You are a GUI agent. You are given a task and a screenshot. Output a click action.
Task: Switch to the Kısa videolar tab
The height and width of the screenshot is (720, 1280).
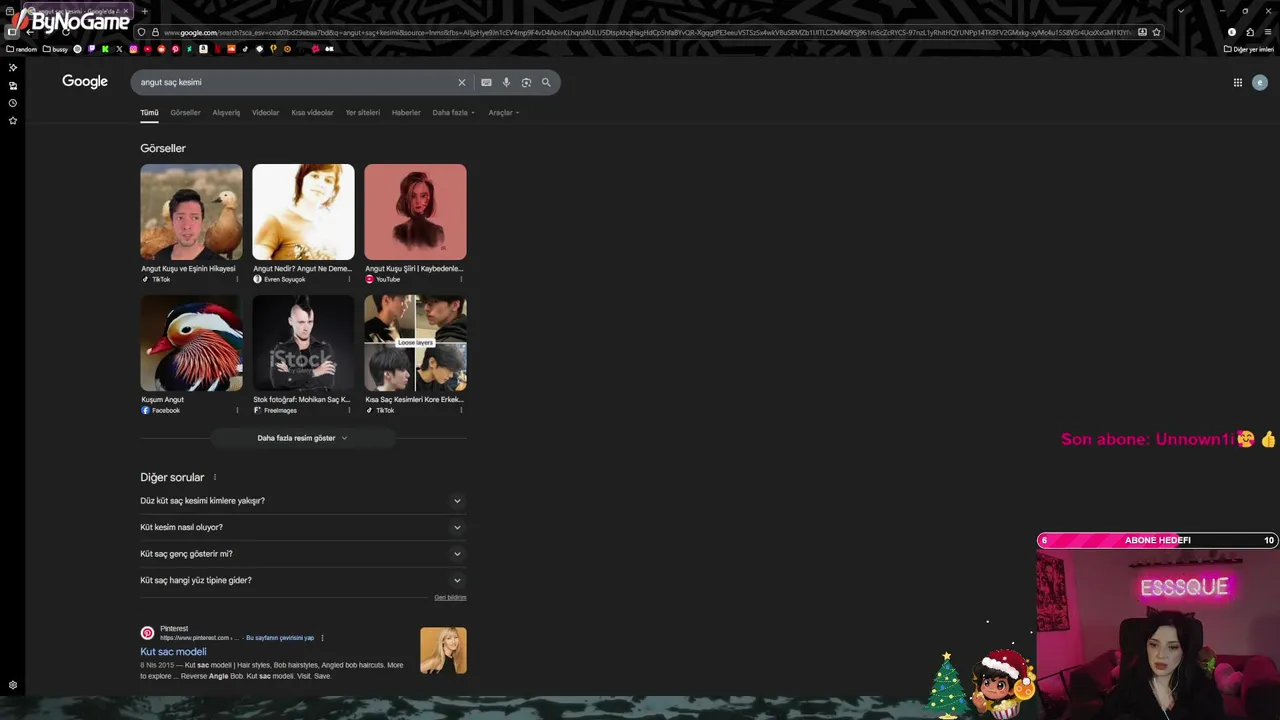tap(312, 113)
